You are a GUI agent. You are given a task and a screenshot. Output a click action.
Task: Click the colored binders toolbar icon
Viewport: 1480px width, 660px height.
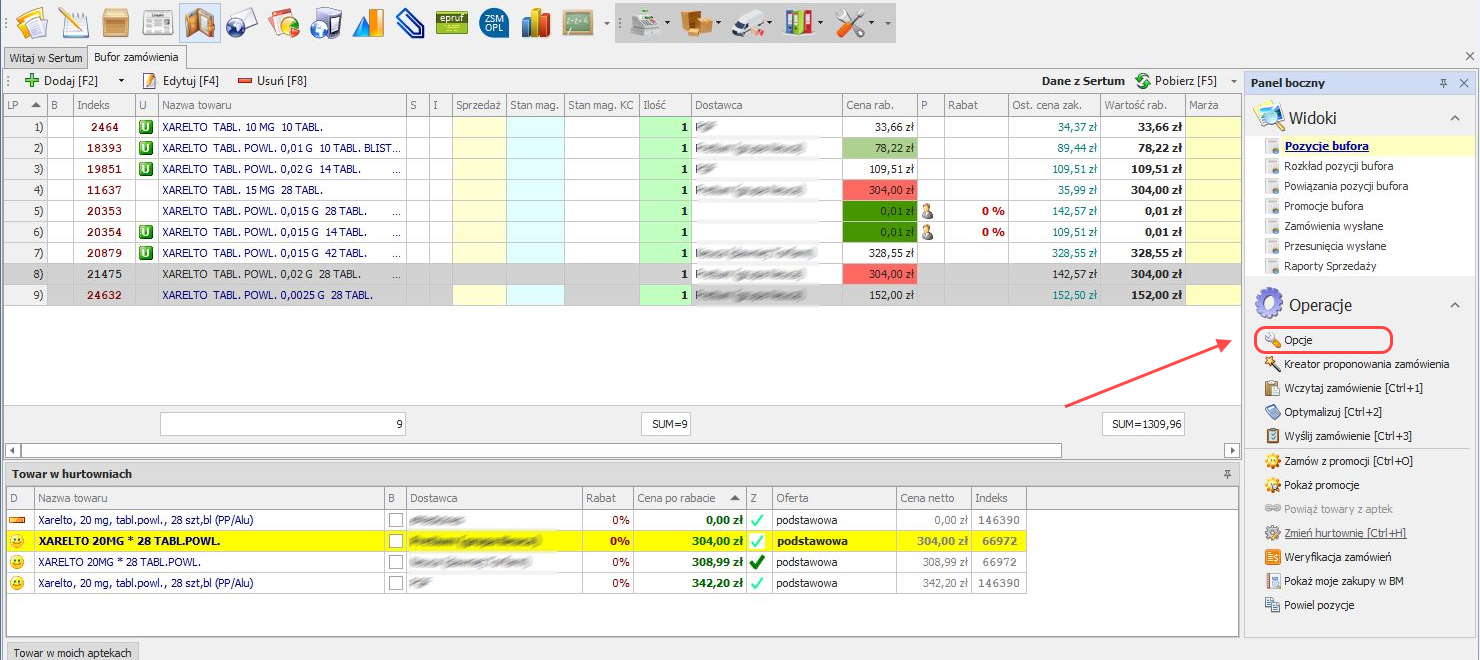point(798,22)
